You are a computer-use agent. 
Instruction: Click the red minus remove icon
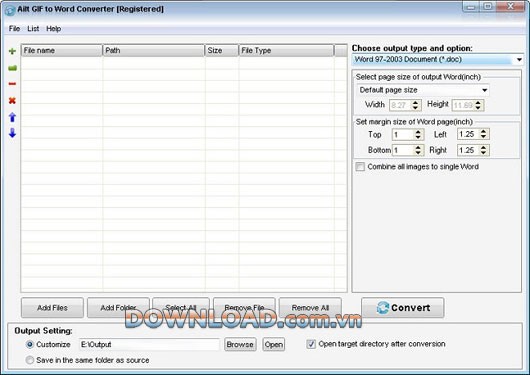click(x=12, y=84)
